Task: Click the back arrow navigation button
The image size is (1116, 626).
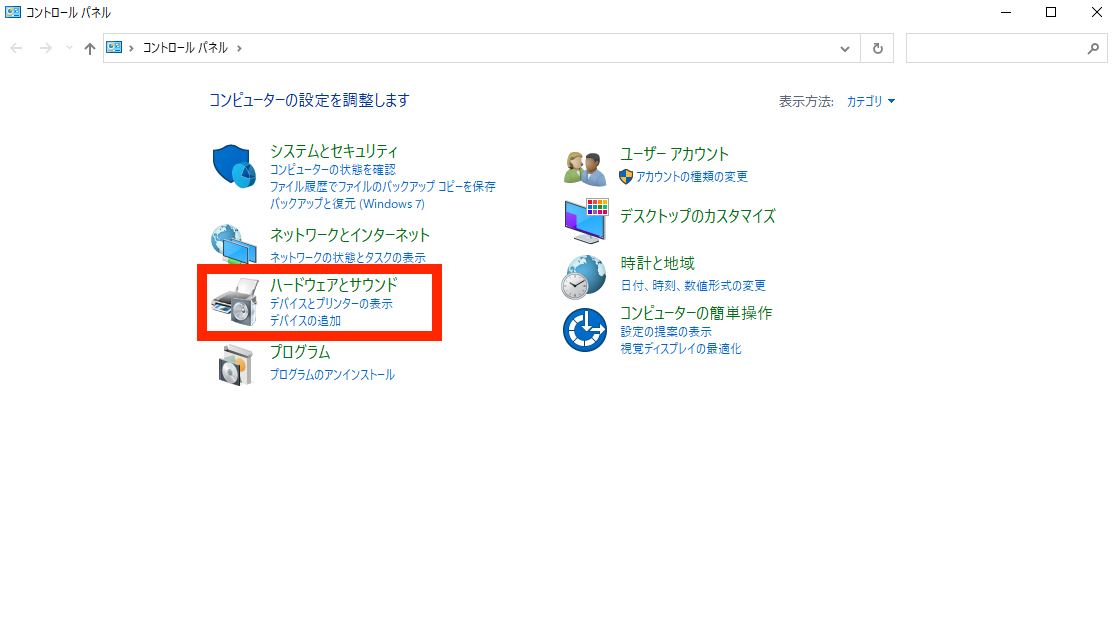Action: coord(16,48)
